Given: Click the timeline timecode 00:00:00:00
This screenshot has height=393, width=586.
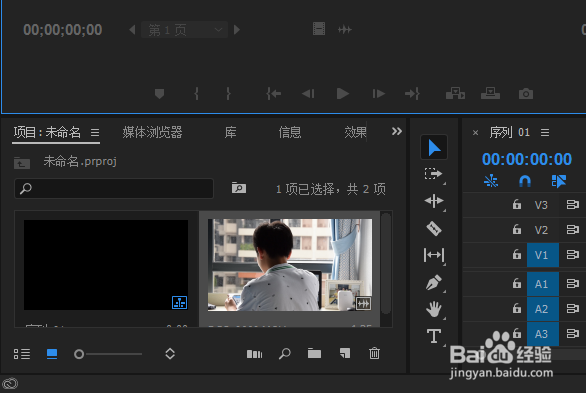Looking at the screenshot, I should tap(527, 159).
